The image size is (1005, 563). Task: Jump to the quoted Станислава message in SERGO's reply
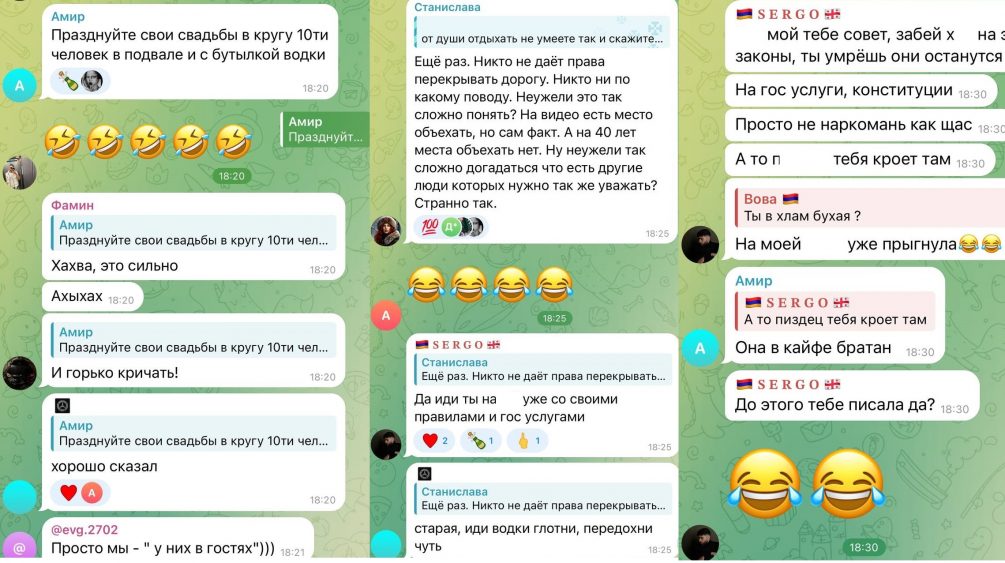coord(542,369)
